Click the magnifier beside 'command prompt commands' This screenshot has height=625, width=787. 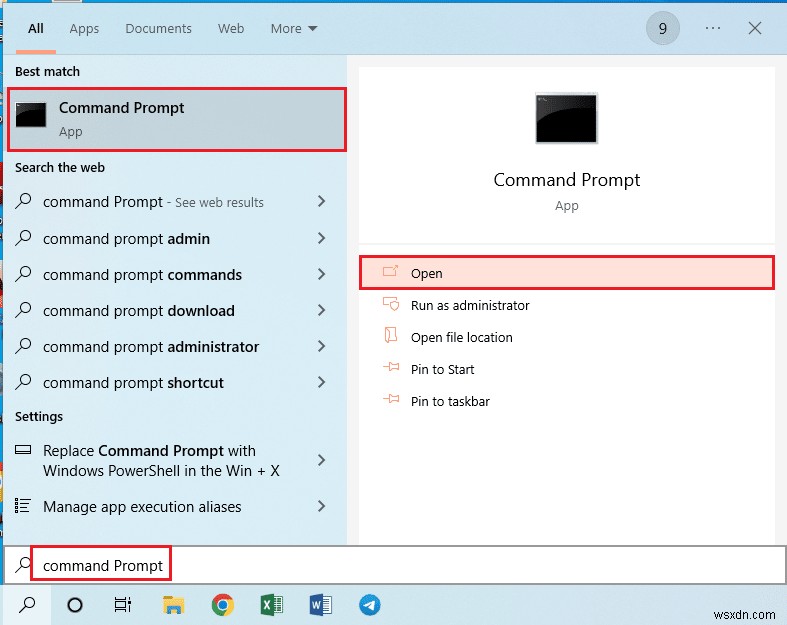23,274
